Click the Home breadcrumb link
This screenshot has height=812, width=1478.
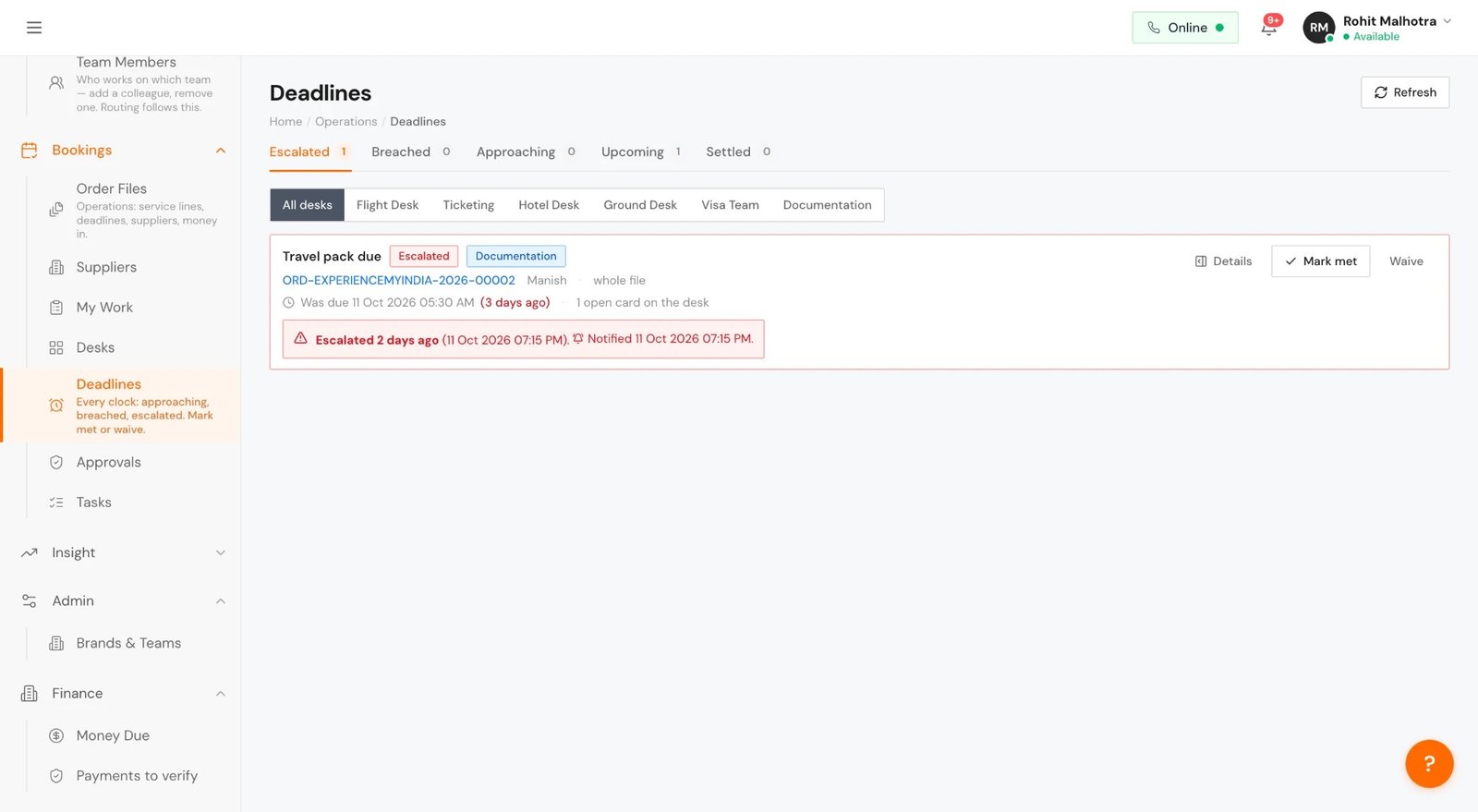(x=285, y=121)
